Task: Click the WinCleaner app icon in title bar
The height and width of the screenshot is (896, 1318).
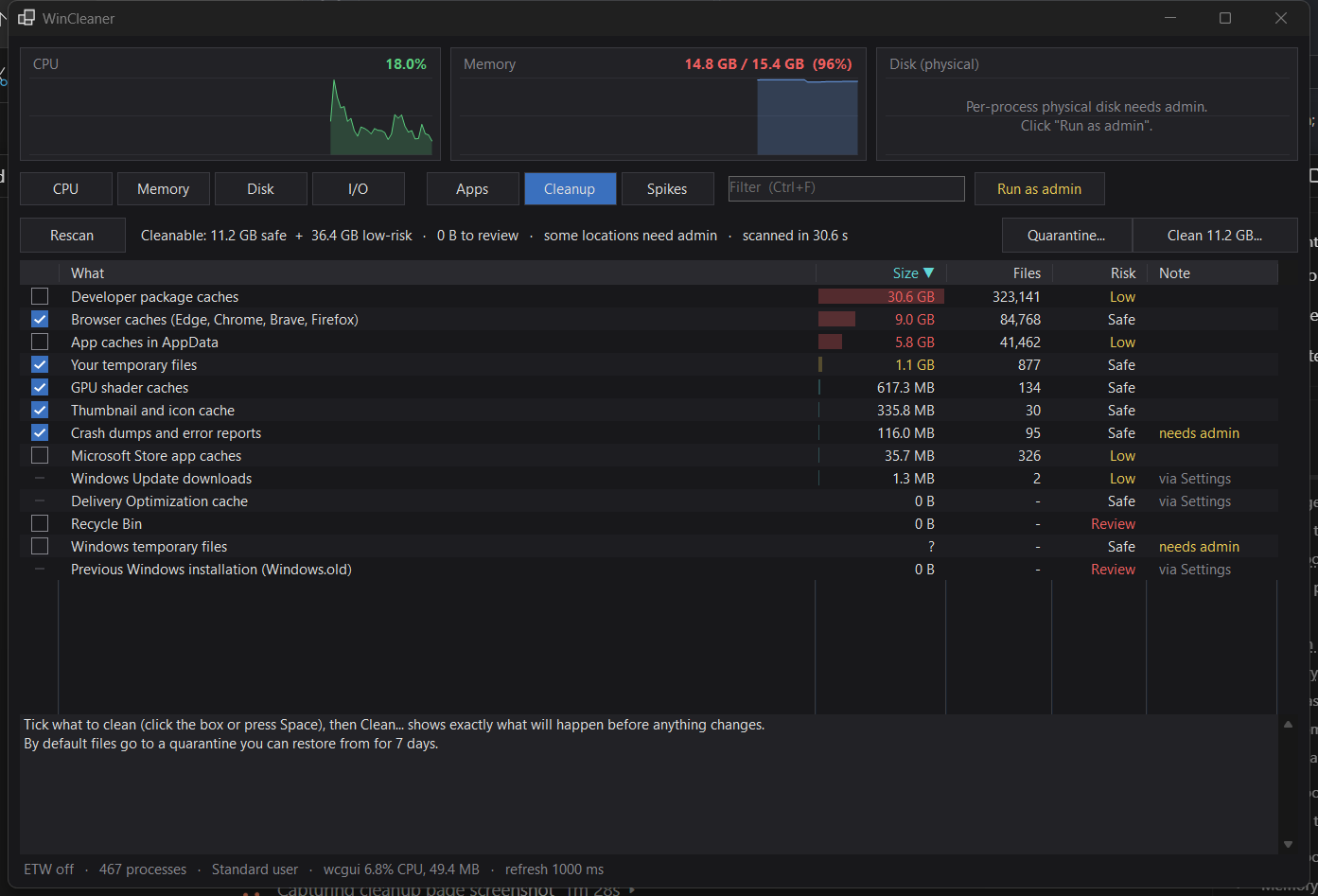Action: (x=26, y=18)
